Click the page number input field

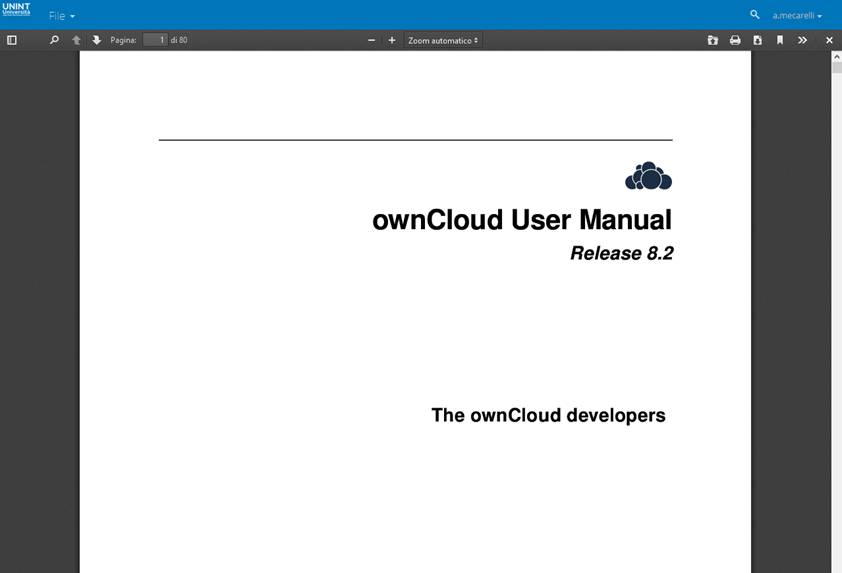point(155,40)
